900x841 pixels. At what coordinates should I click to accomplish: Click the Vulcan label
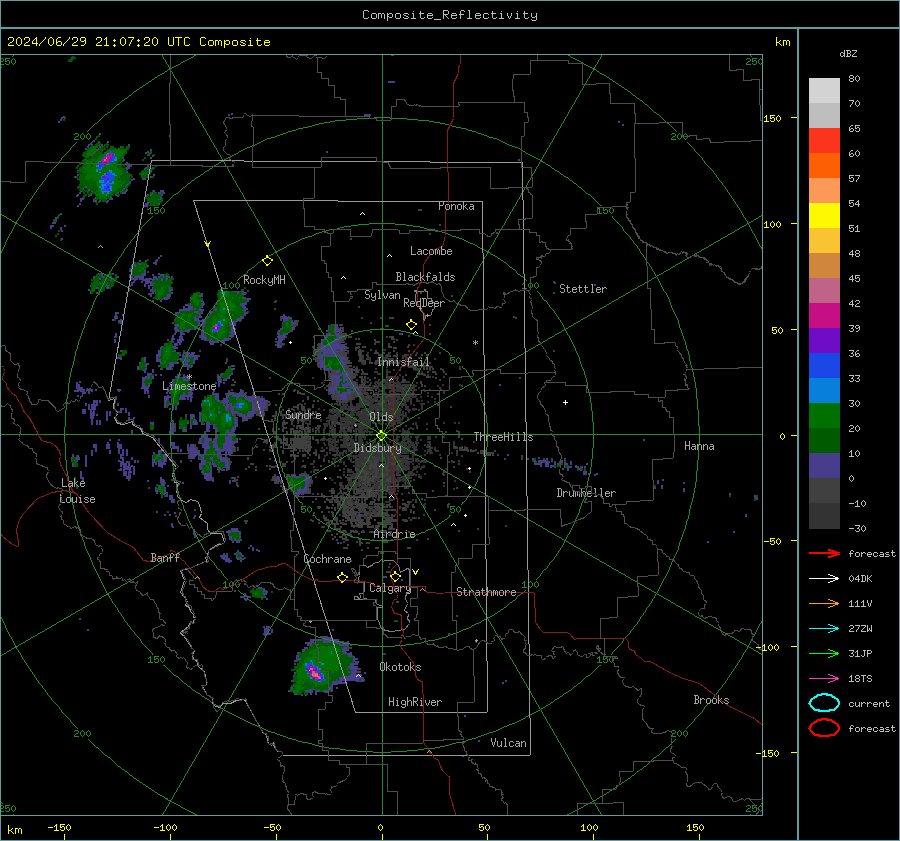pos(508,743)
